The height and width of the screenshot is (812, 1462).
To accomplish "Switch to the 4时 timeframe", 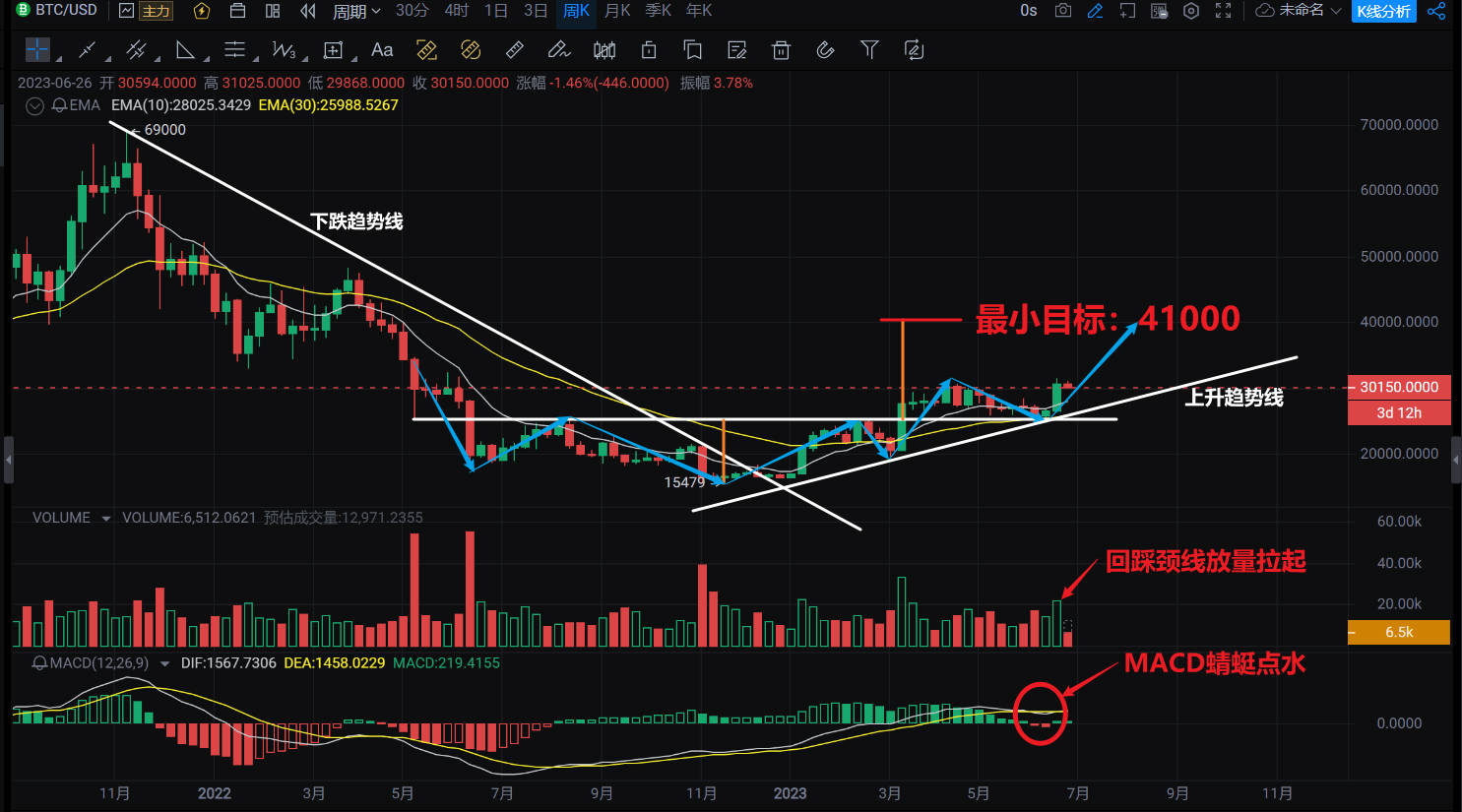I will [x=457, y=11].
